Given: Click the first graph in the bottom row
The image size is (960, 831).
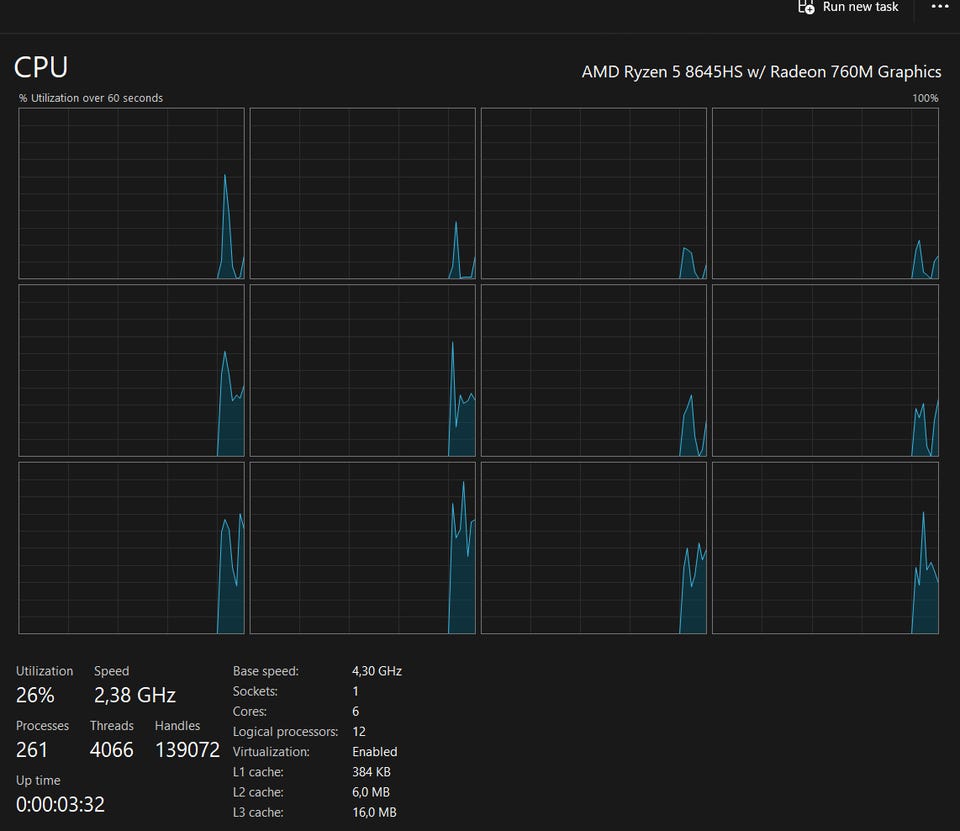Looking at the screenshot, I should point(131,547).
